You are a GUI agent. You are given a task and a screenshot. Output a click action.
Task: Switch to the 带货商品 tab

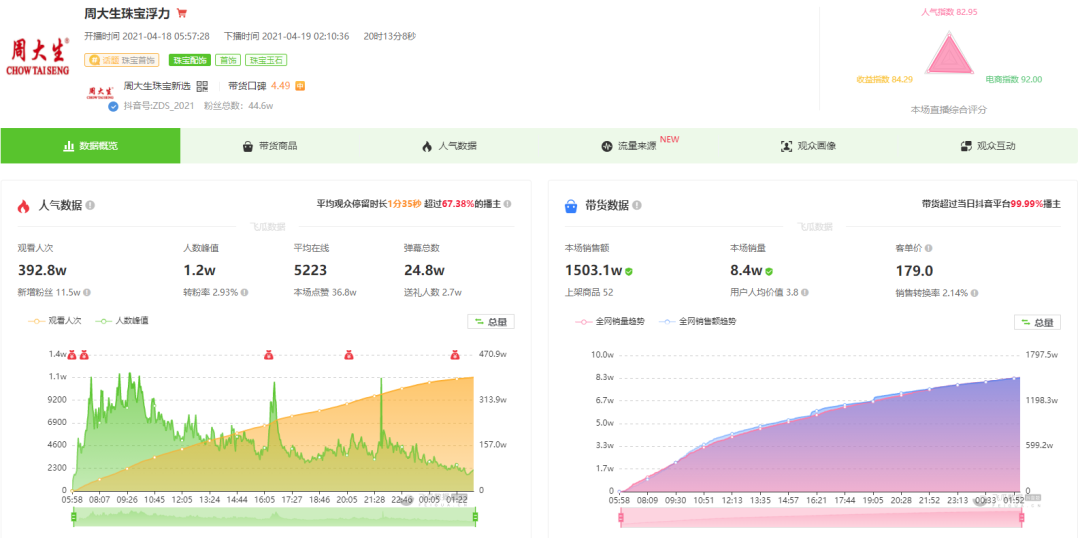click(x=270, y=146)
